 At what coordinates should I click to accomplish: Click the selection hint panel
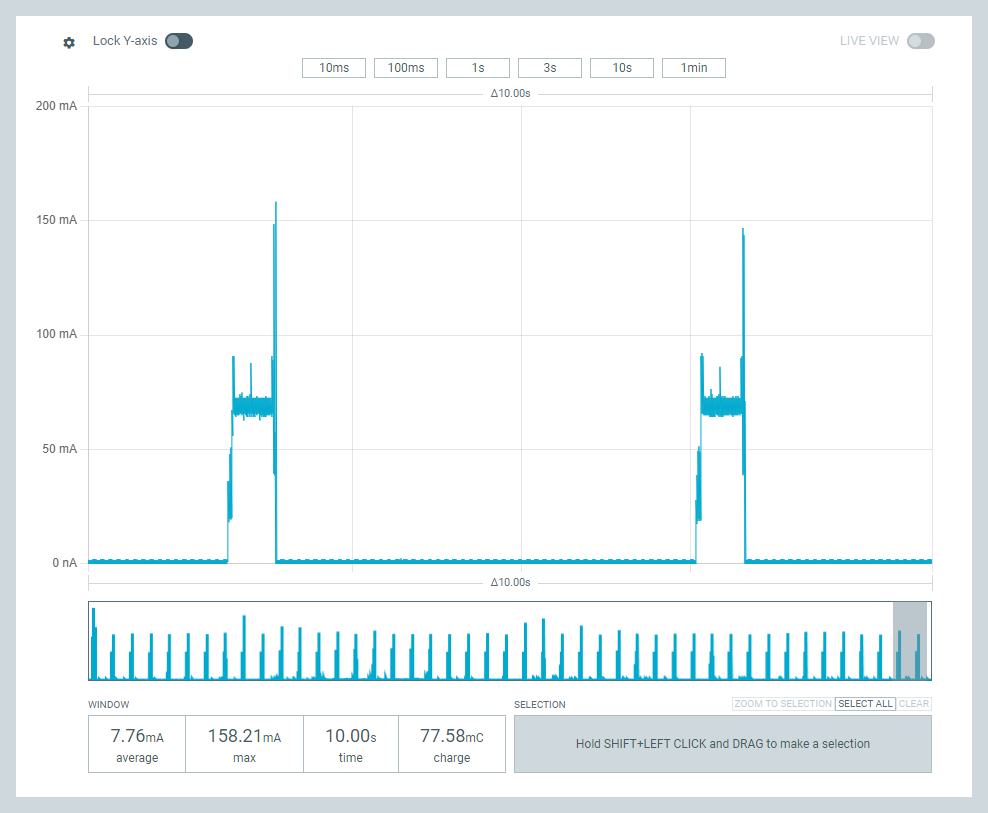[x=722, y=744]
